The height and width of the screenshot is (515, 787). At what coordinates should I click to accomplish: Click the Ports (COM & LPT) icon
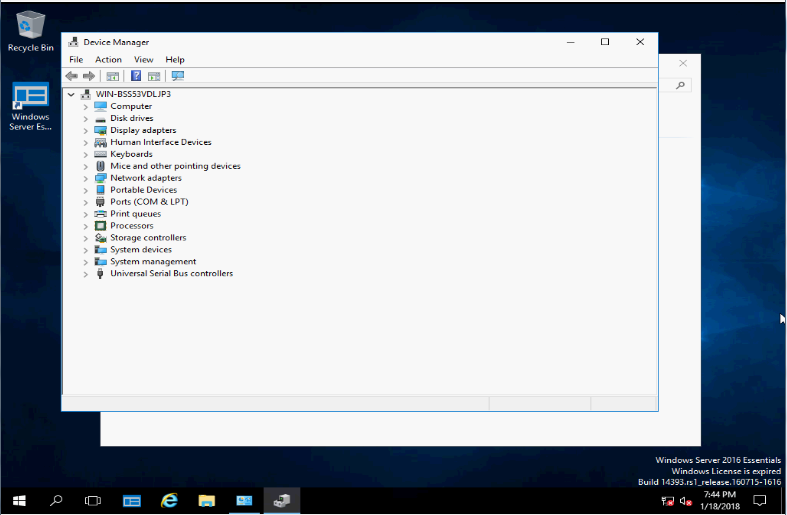(100, 202)
